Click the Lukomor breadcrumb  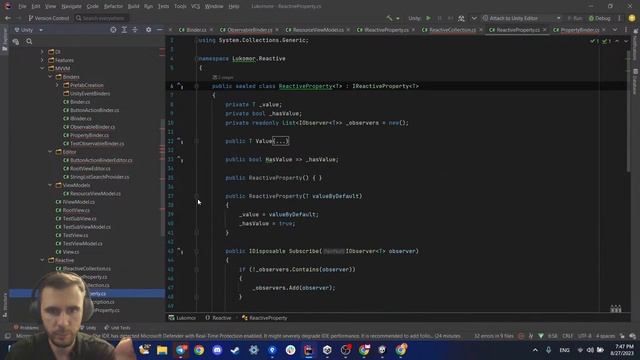[x=182, y=318]
